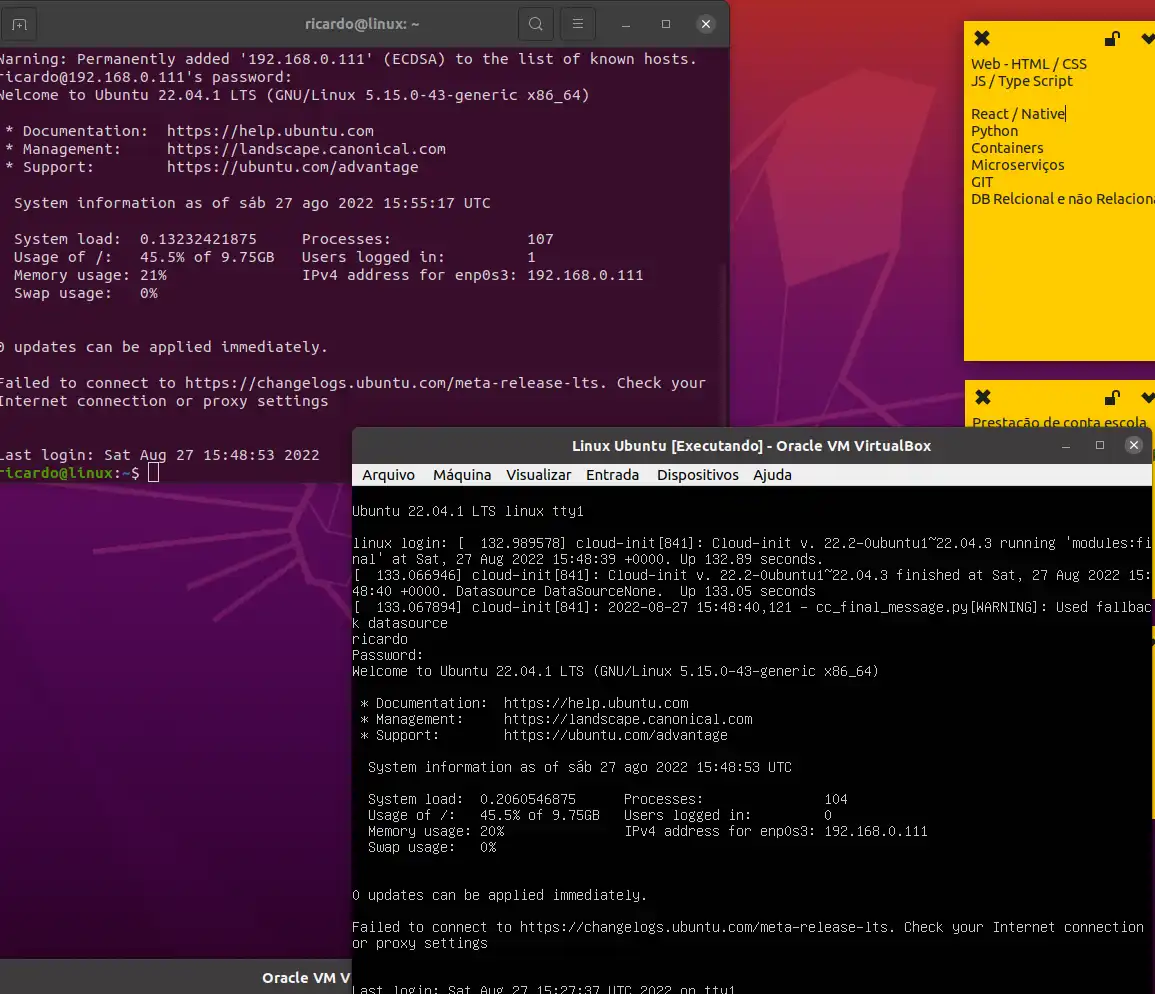Click the terminal prompt after ricardo@linux

coord(152,472)
